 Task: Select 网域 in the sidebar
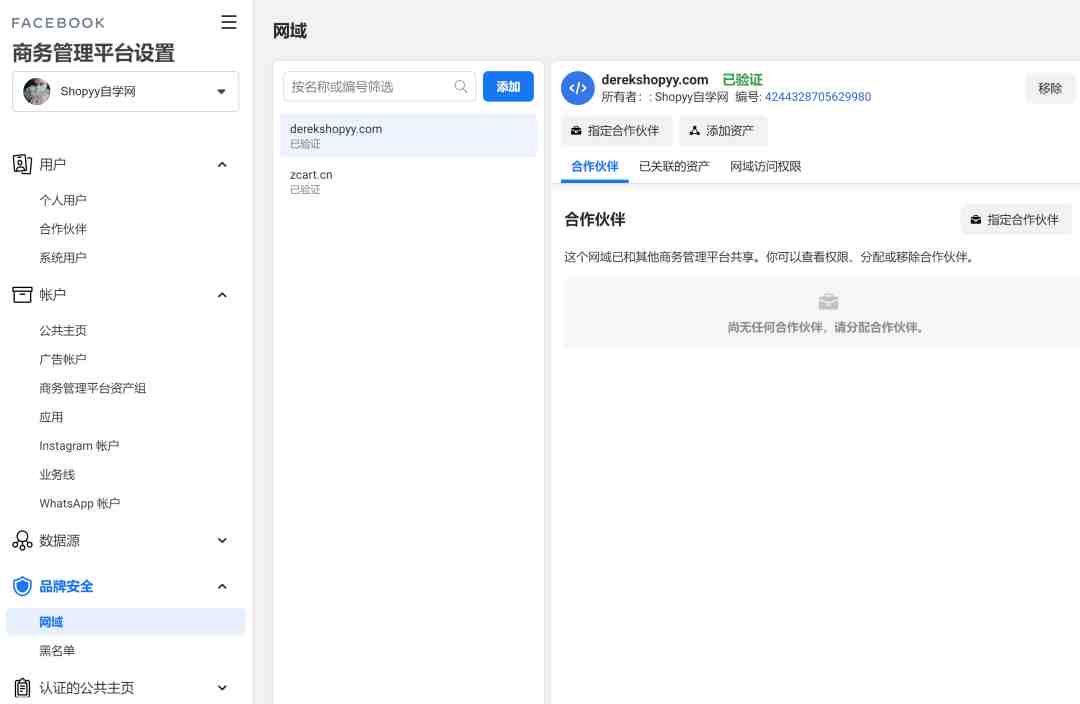tap(125, 621)
